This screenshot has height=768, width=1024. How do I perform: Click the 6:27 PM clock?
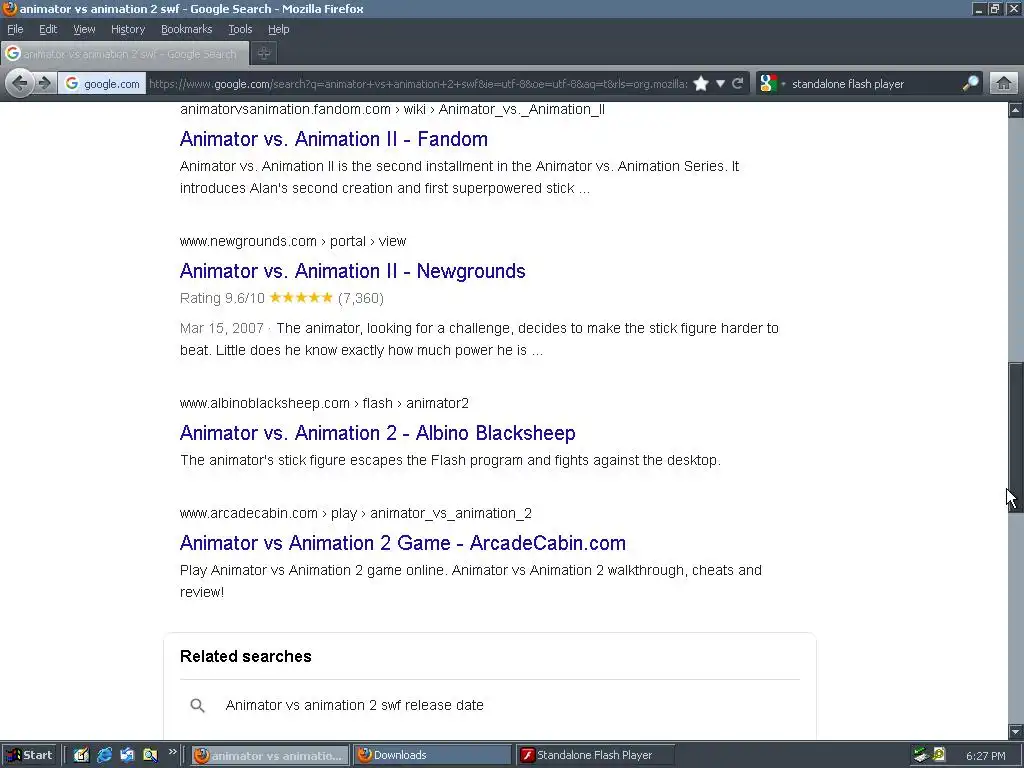coord(985,756)
